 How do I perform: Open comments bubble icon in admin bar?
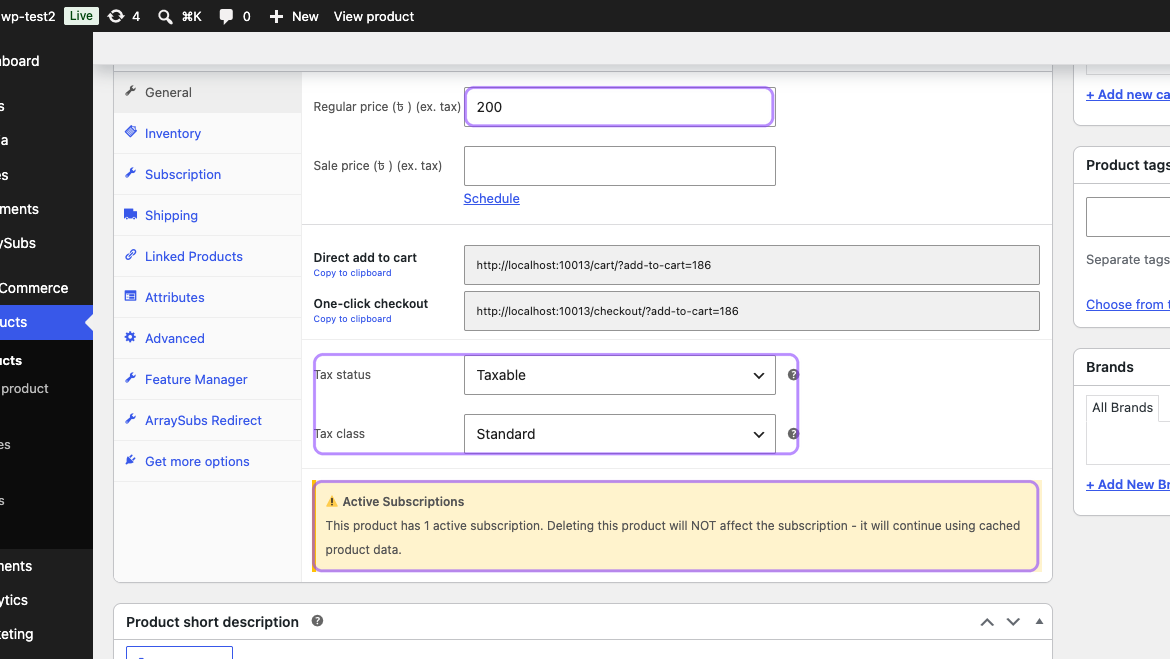pos(225,16)
